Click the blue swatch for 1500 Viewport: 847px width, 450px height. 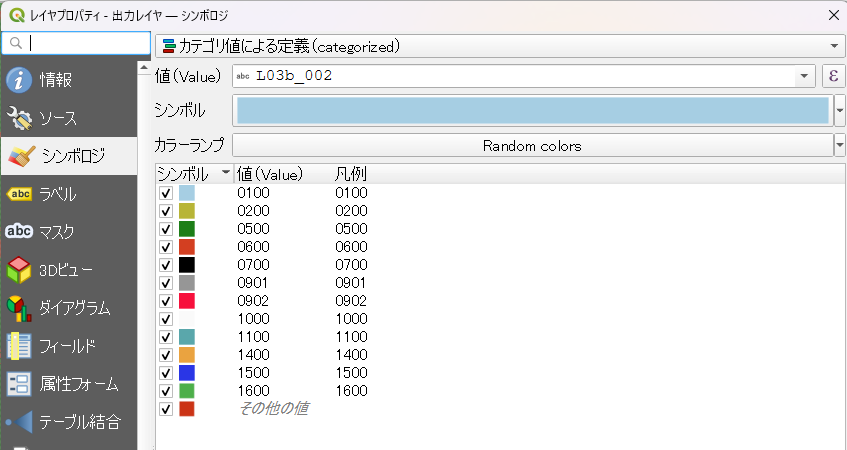click(x=187, y=373)
